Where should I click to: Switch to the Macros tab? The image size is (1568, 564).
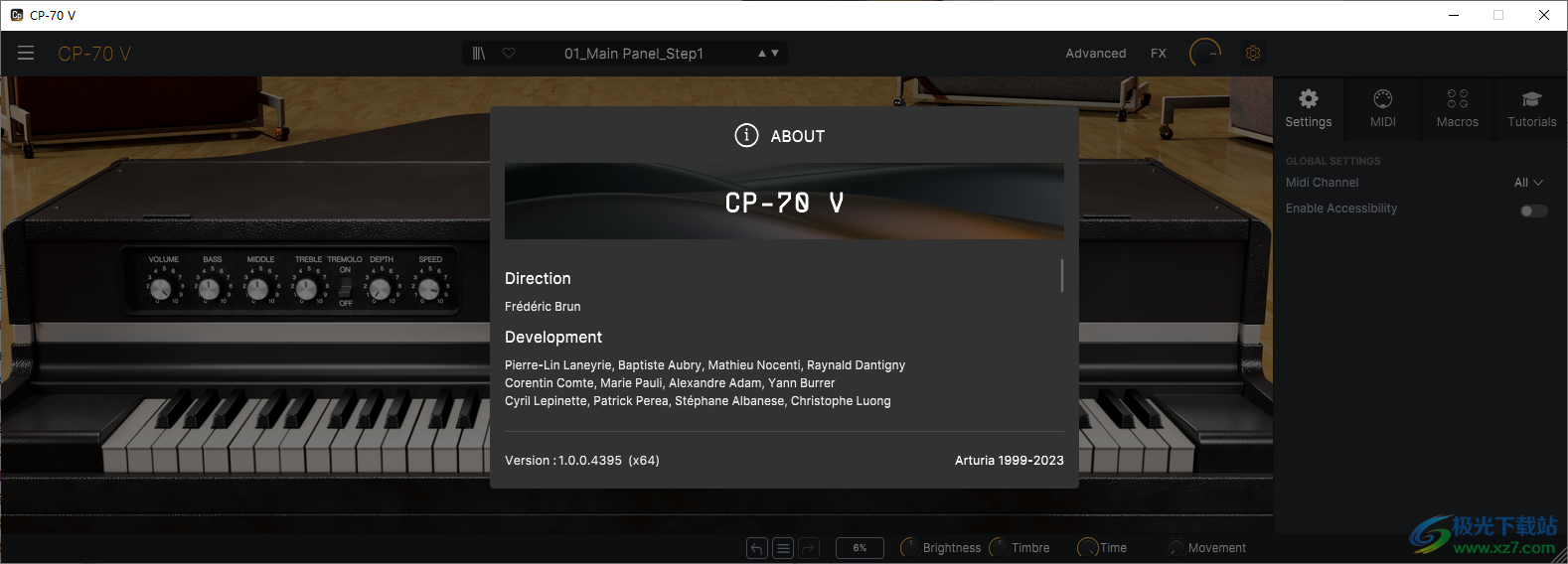pyautogui.click(x=1458, y=108)
